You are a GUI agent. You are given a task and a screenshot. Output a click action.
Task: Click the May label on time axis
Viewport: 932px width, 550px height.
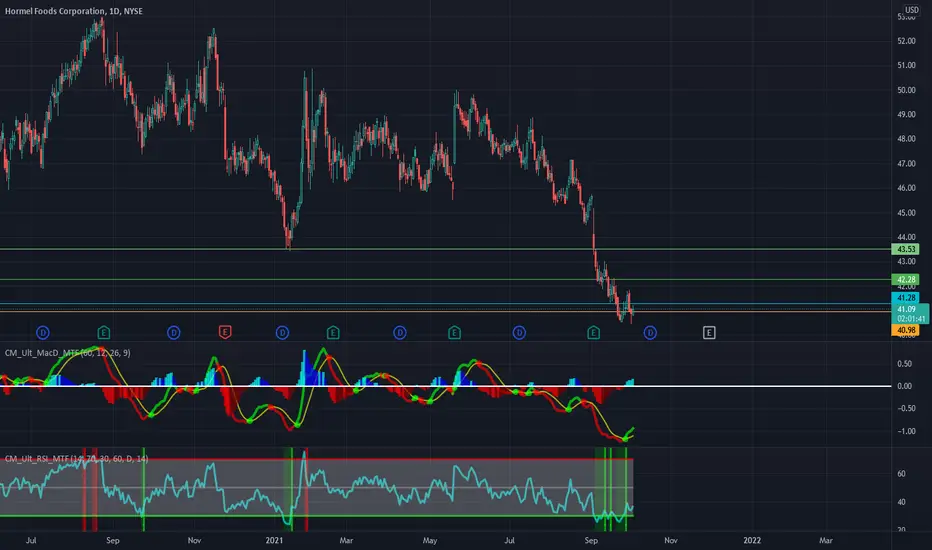tap(430, 540)
